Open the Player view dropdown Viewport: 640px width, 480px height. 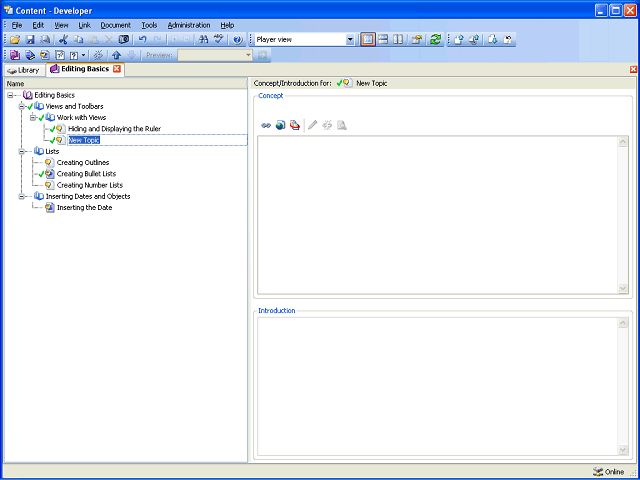coord(350,40)
